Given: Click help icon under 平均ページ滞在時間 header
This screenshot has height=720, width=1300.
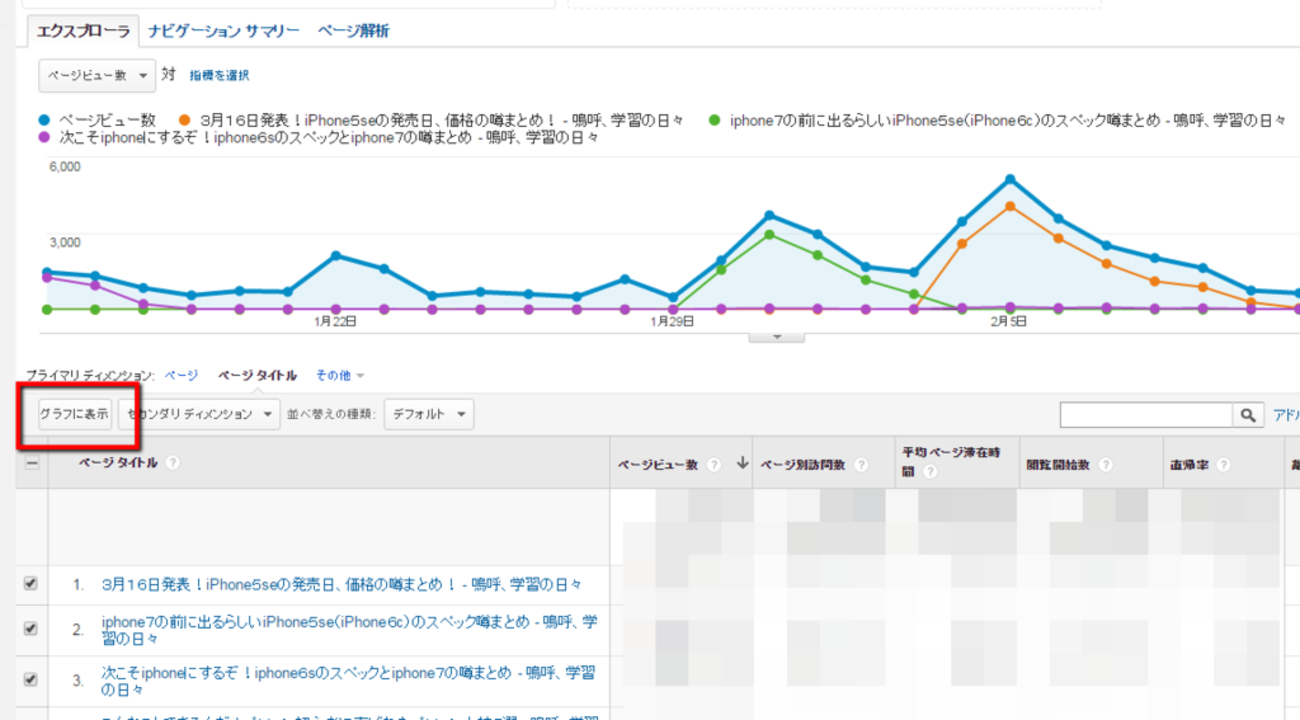Looking at the screenshot, I should click(930, 472).
